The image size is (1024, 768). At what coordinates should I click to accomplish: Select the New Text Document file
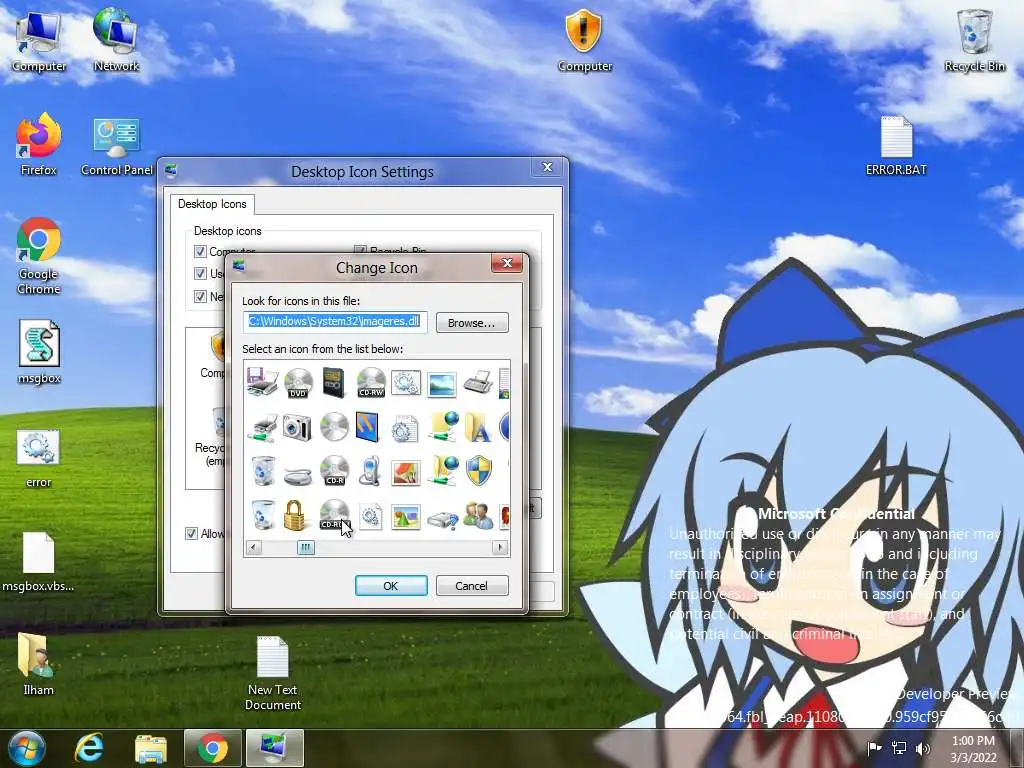(273, 673)
